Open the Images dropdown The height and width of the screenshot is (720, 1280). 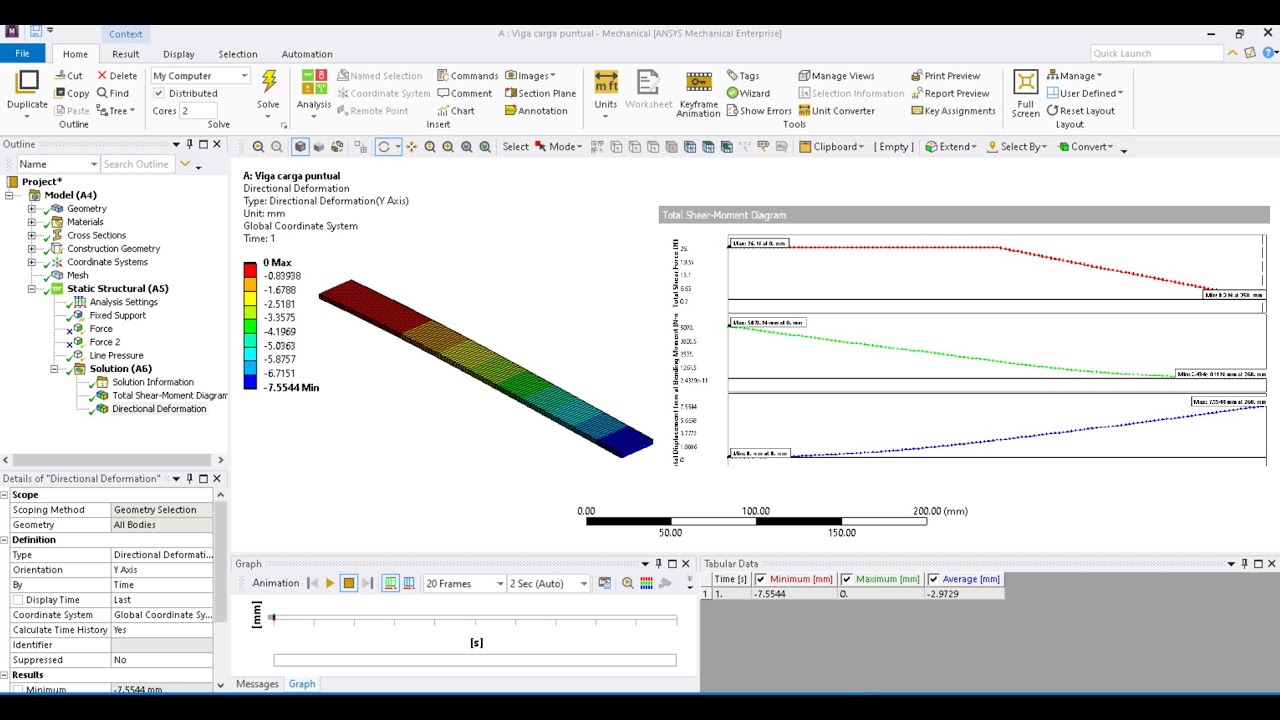(x=530, y=76)
